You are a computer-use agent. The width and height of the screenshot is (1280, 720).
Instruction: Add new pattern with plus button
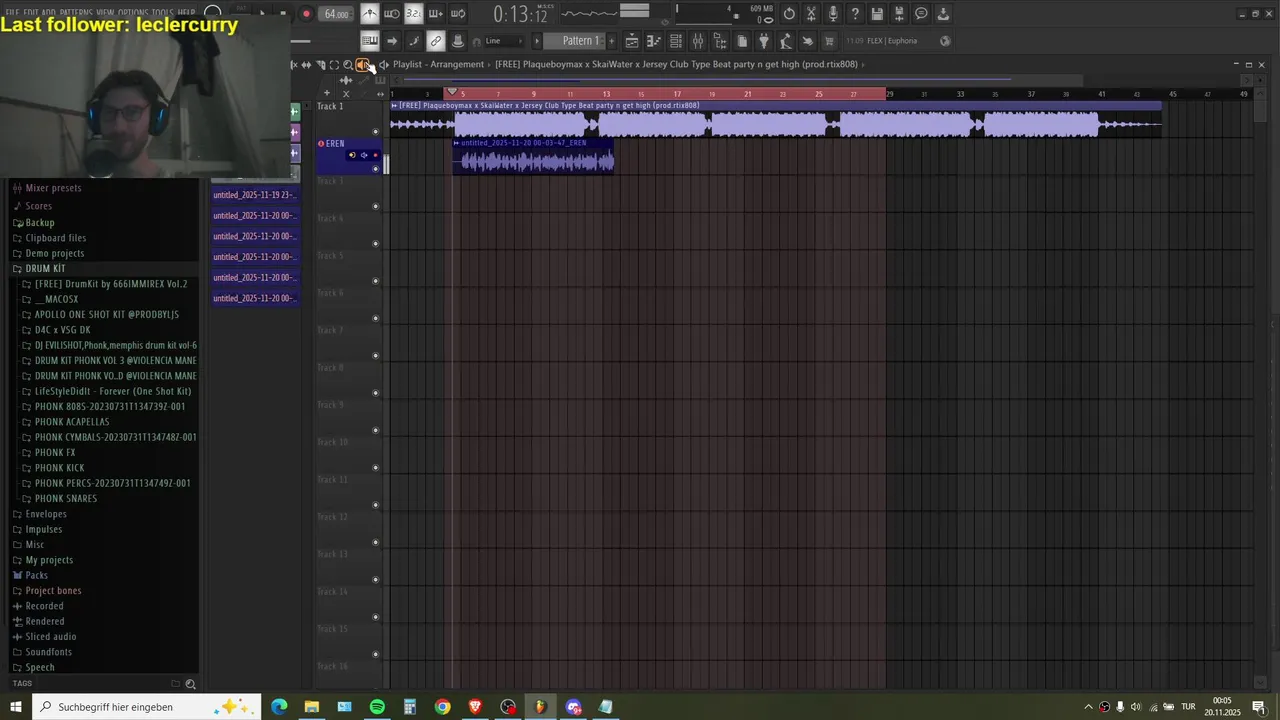pyautogui.click(x=612, y=41)
